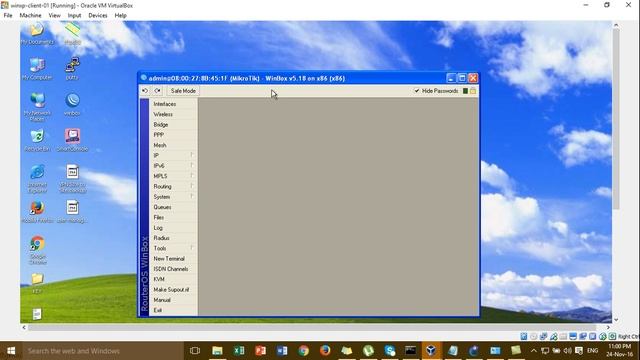Open Excel from the Windows taskbar
Viewport: 640px width, 360px height.
click(x=239, y=351)
